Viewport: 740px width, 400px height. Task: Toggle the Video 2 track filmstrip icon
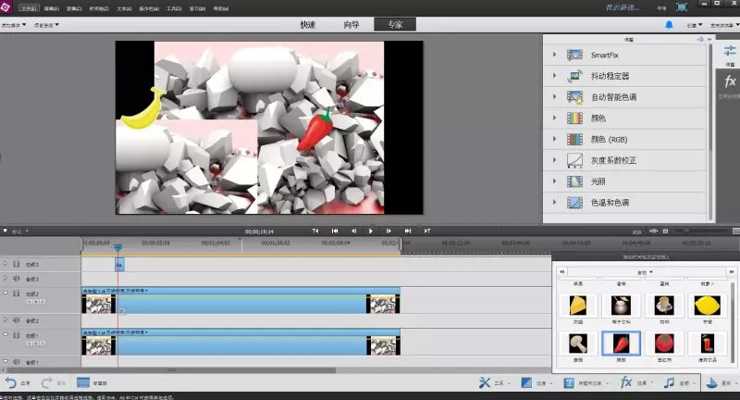(x=16, y=293)
